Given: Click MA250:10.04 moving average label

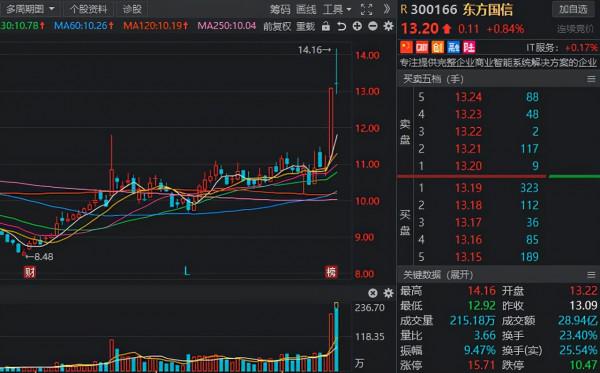Looking at the screenshot, I should coord(227,26).
